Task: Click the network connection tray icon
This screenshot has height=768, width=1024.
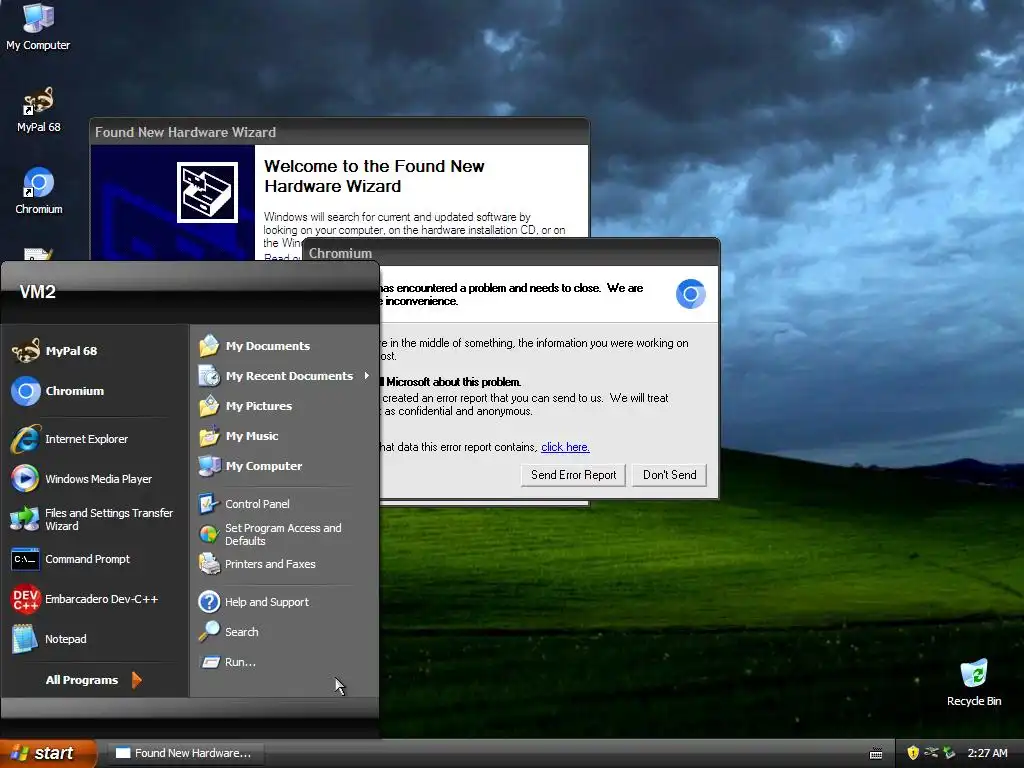Action: click(931, 753)
